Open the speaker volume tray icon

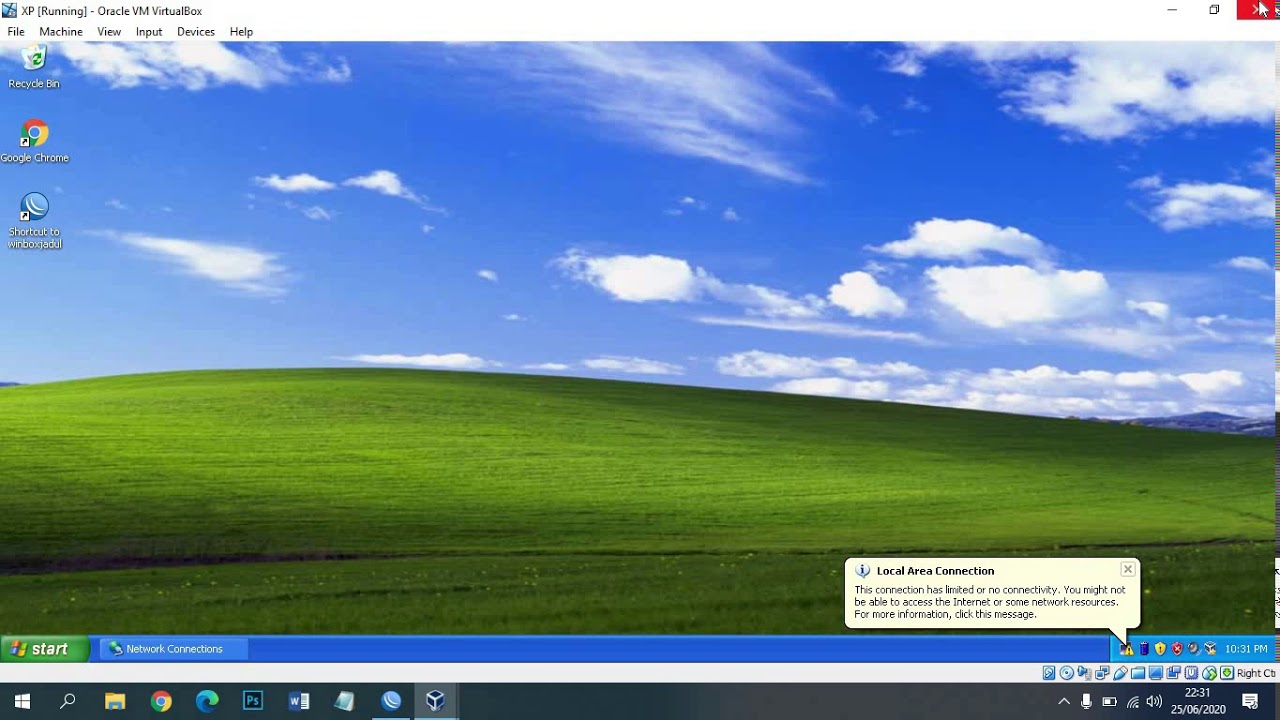(x=1155, y=702)
